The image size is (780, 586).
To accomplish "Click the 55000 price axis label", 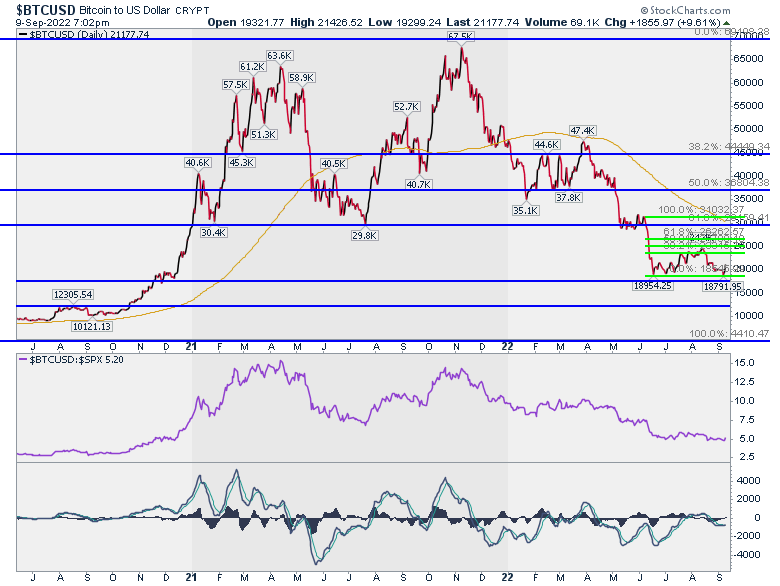I will coord(749,105).
